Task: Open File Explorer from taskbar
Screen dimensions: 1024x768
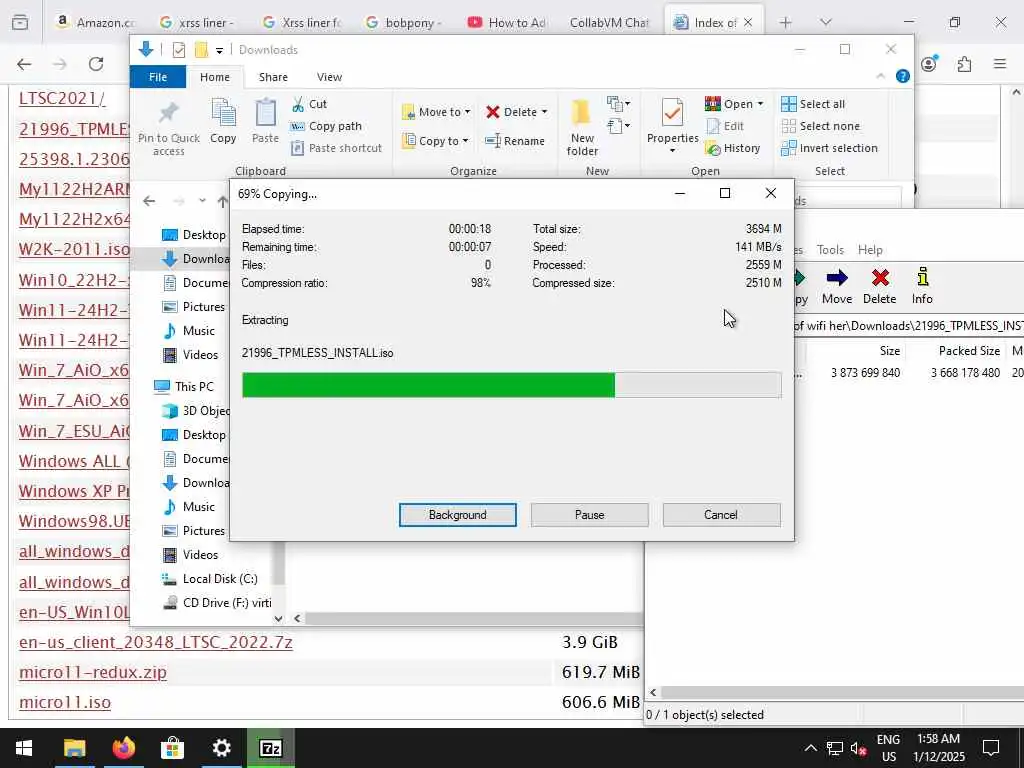Action: coord(74,748)
